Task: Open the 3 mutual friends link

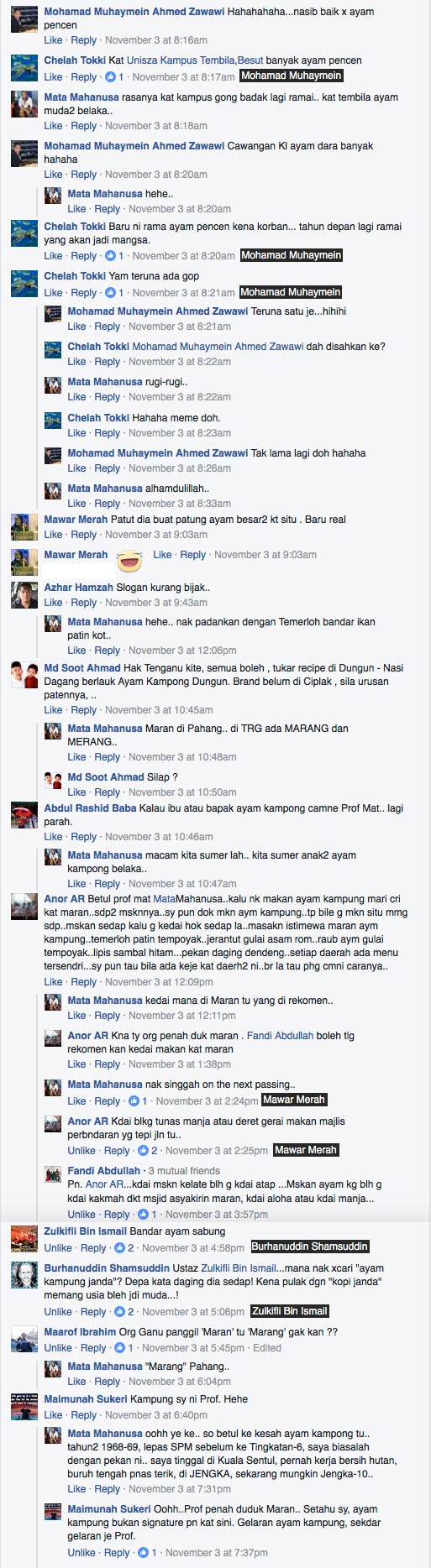Action: 184,1171
